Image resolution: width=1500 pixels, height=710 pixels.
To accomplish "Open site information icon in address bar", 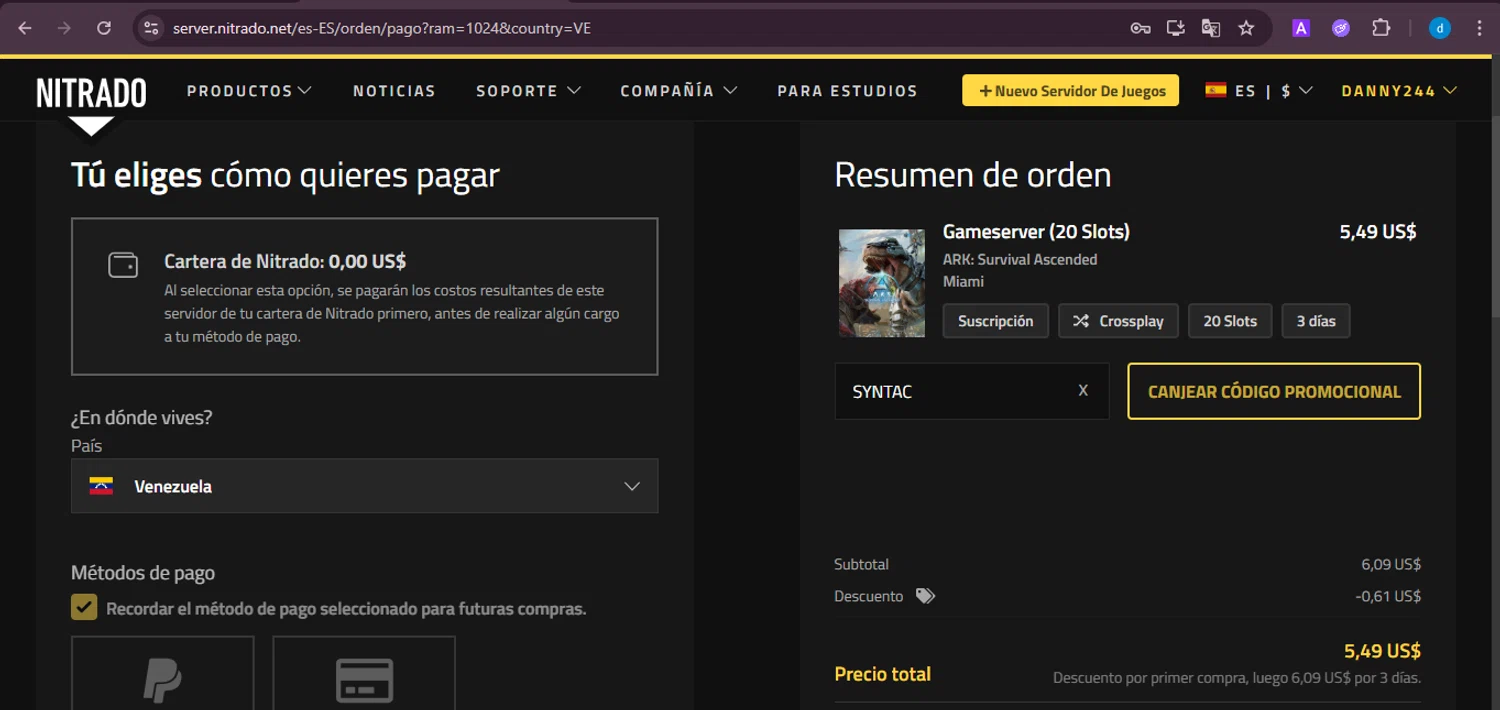I will pos(151,28).
